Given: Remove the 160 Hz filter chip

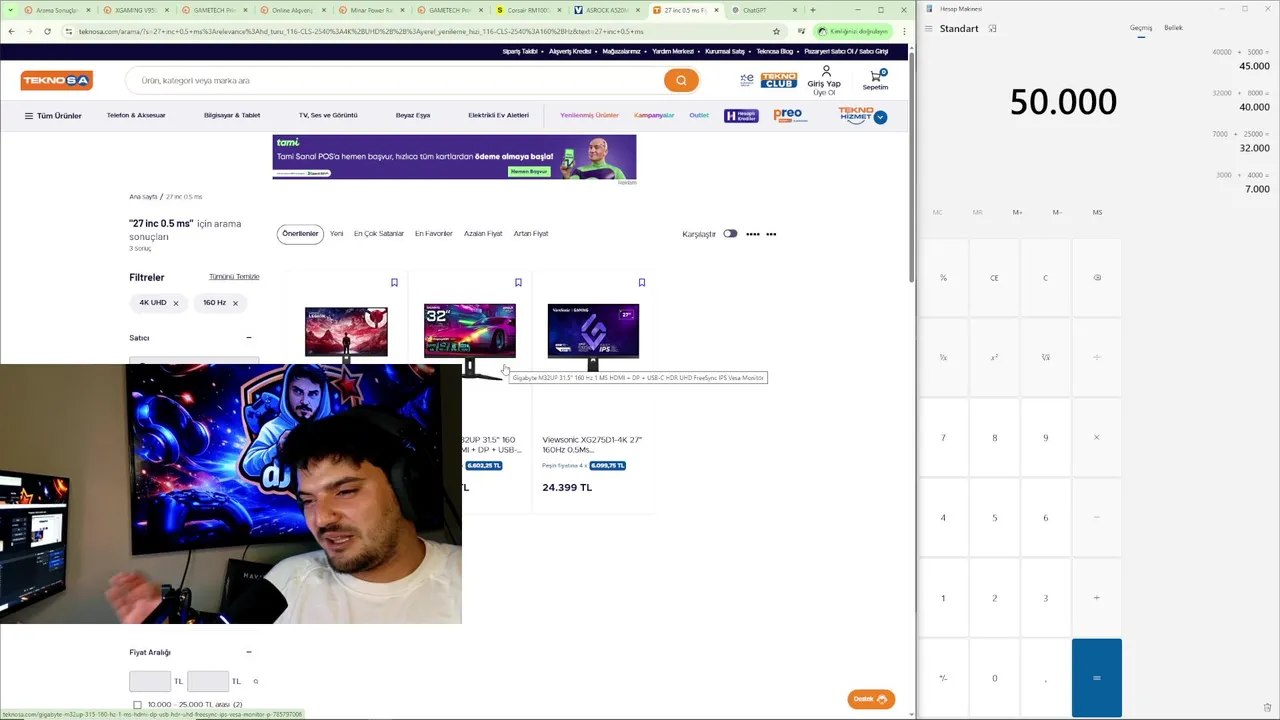Looking at the screenshot, I should [x=235, y=303].
